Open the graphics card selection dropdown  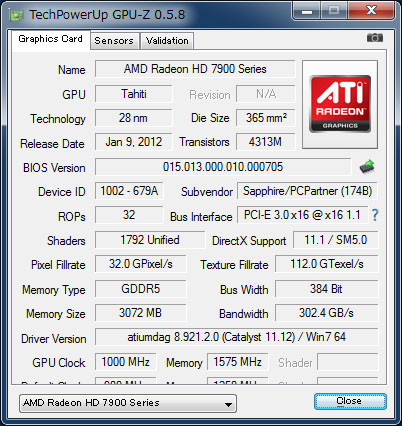click(128, 403)
